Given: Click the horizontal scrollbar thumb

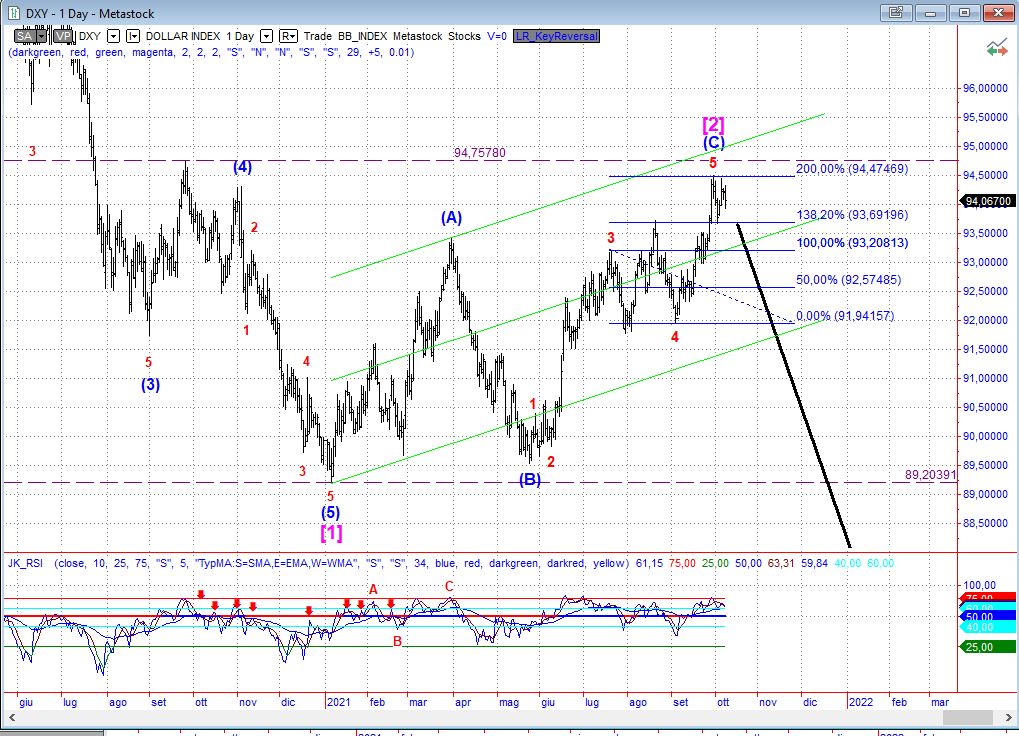Looking at the screenshot, I should pos(967,717).
